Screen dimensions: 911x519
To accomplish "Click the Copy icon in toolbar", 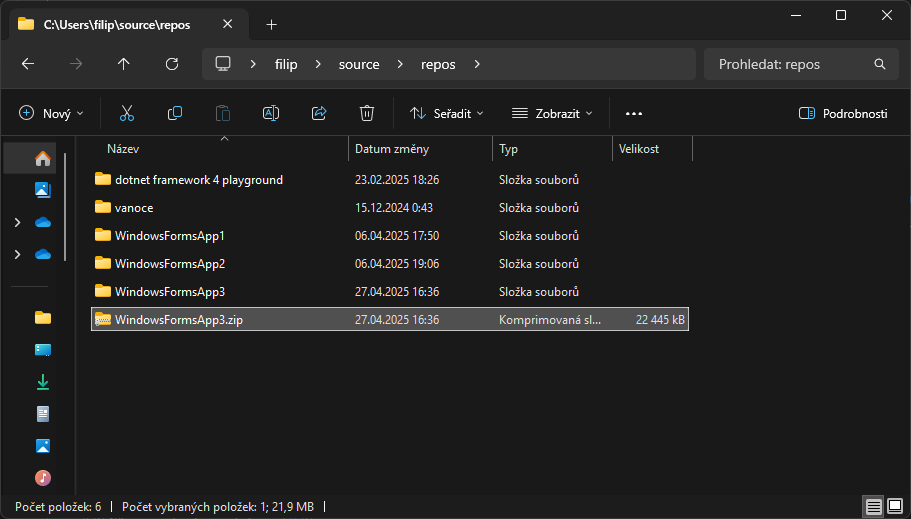I will click(x=175, y=113).
